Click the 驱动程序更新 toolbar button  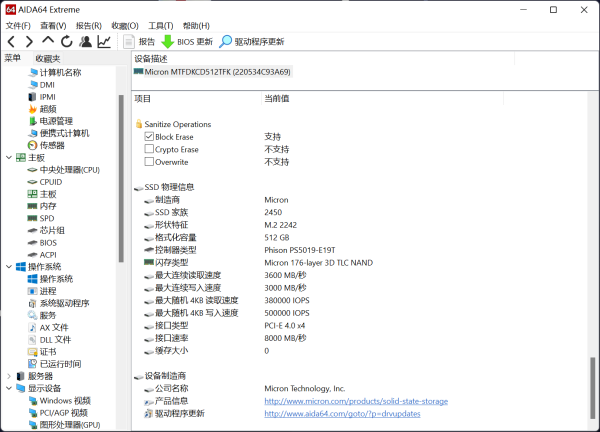[x=252, y=42]
